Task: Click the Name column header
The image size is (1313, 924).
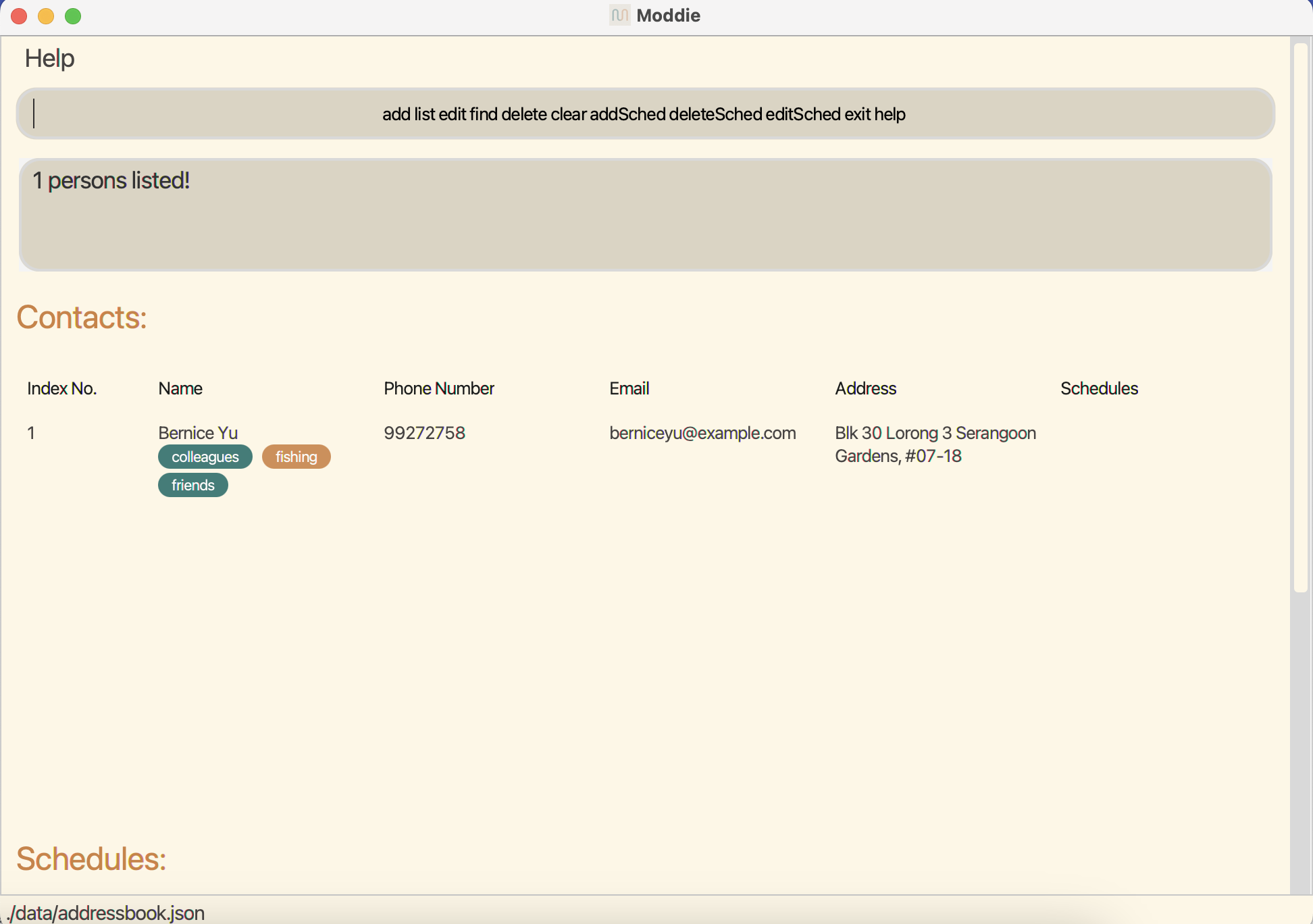Action: [180, 388]
